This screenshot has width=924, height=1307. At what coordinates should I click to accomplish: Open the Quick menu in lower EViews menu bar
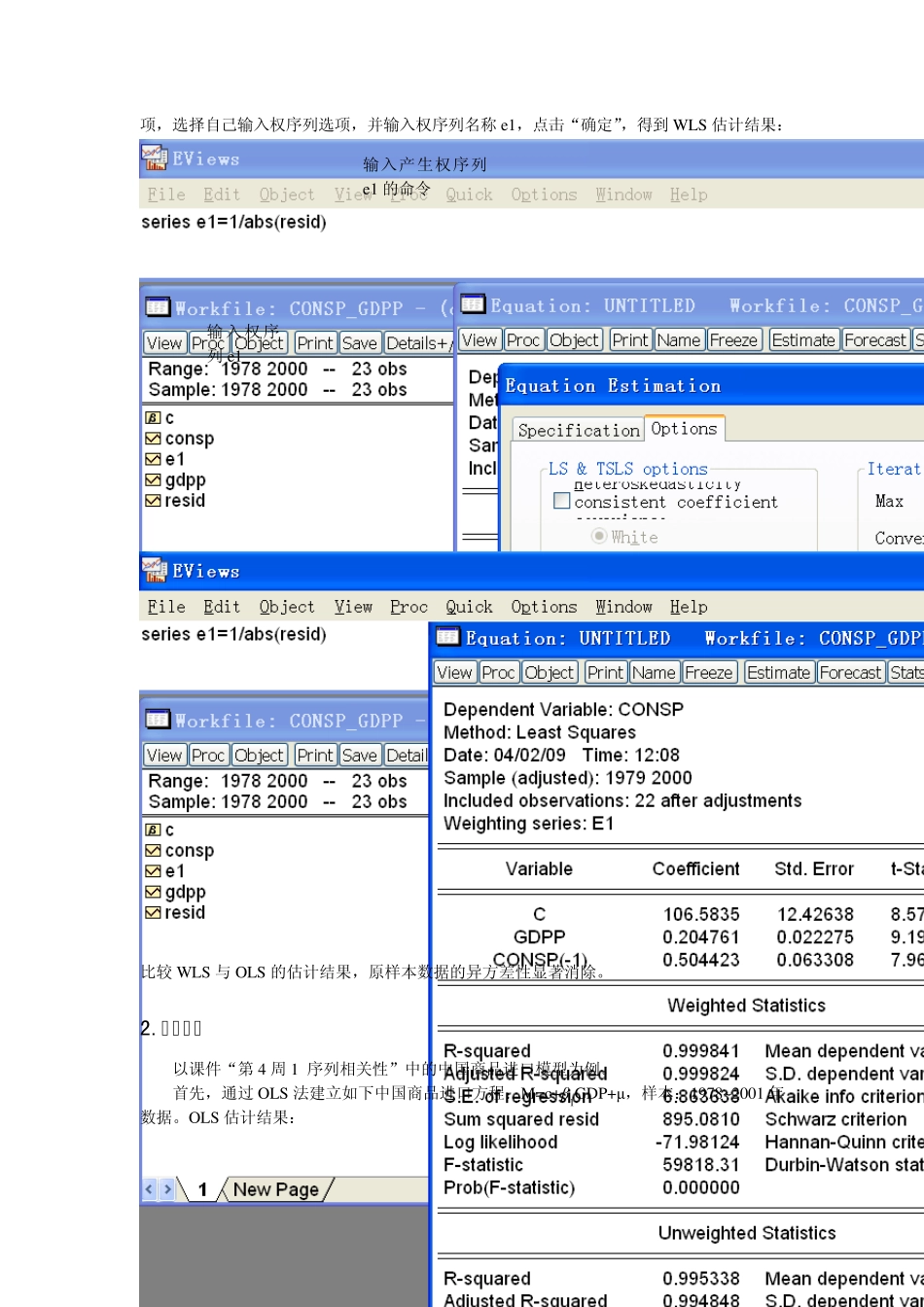click(x=469, y=607)
